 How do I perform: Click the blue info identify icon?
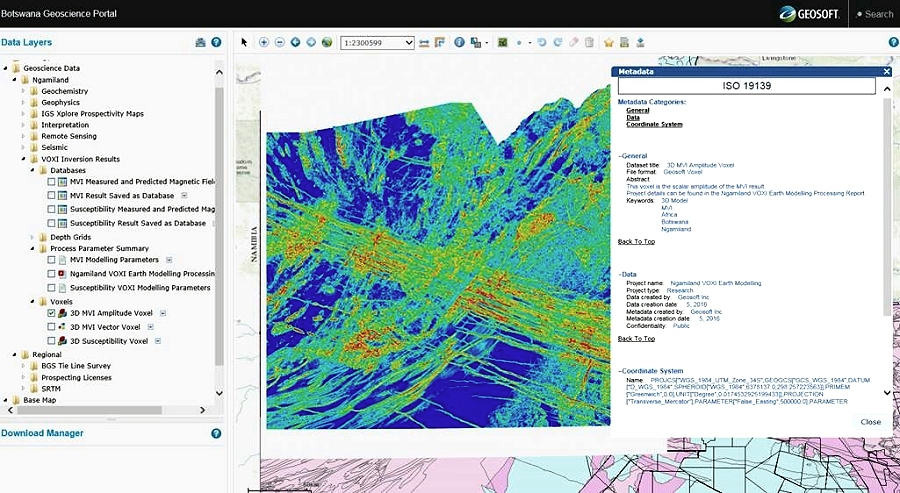[x=459, y=43]
